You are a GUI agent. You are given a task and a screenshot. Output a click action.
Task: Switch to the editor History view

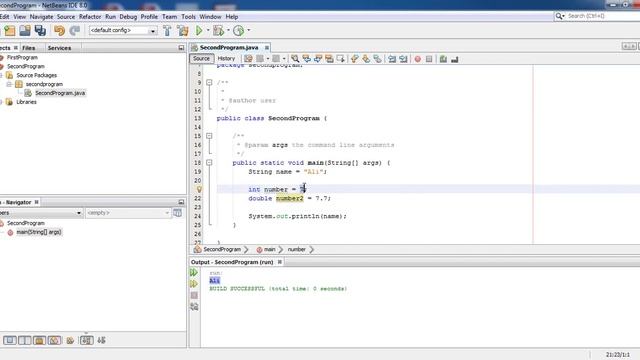[226, 59]
